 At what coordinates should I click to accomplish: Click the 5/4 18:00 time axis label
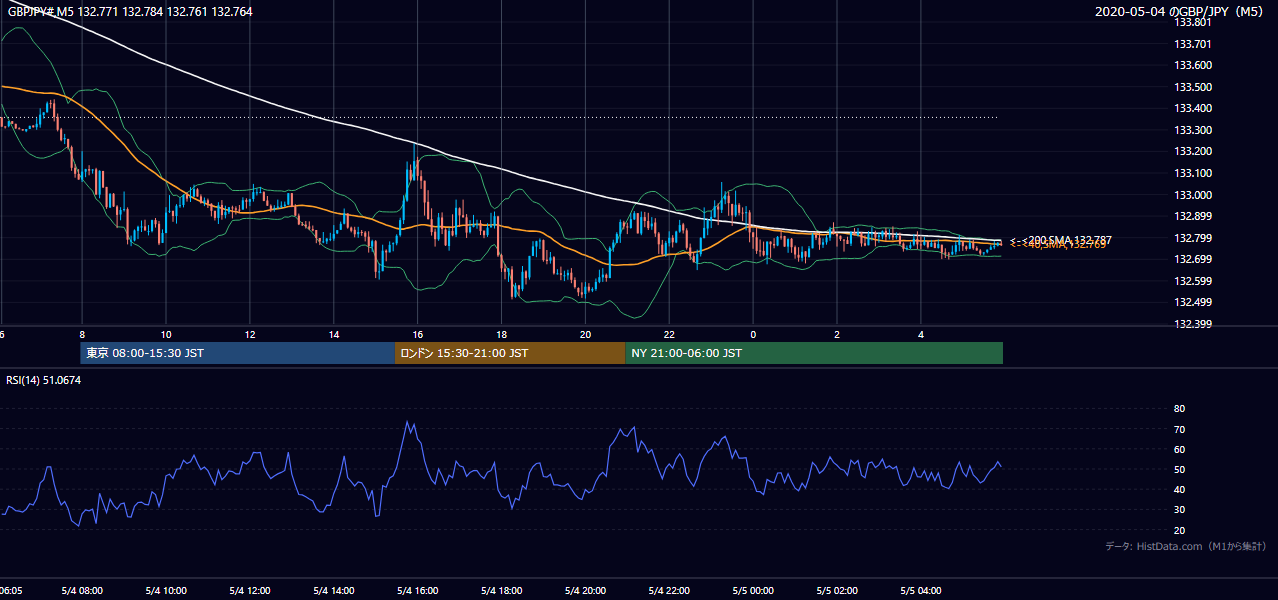click(502, 591)
